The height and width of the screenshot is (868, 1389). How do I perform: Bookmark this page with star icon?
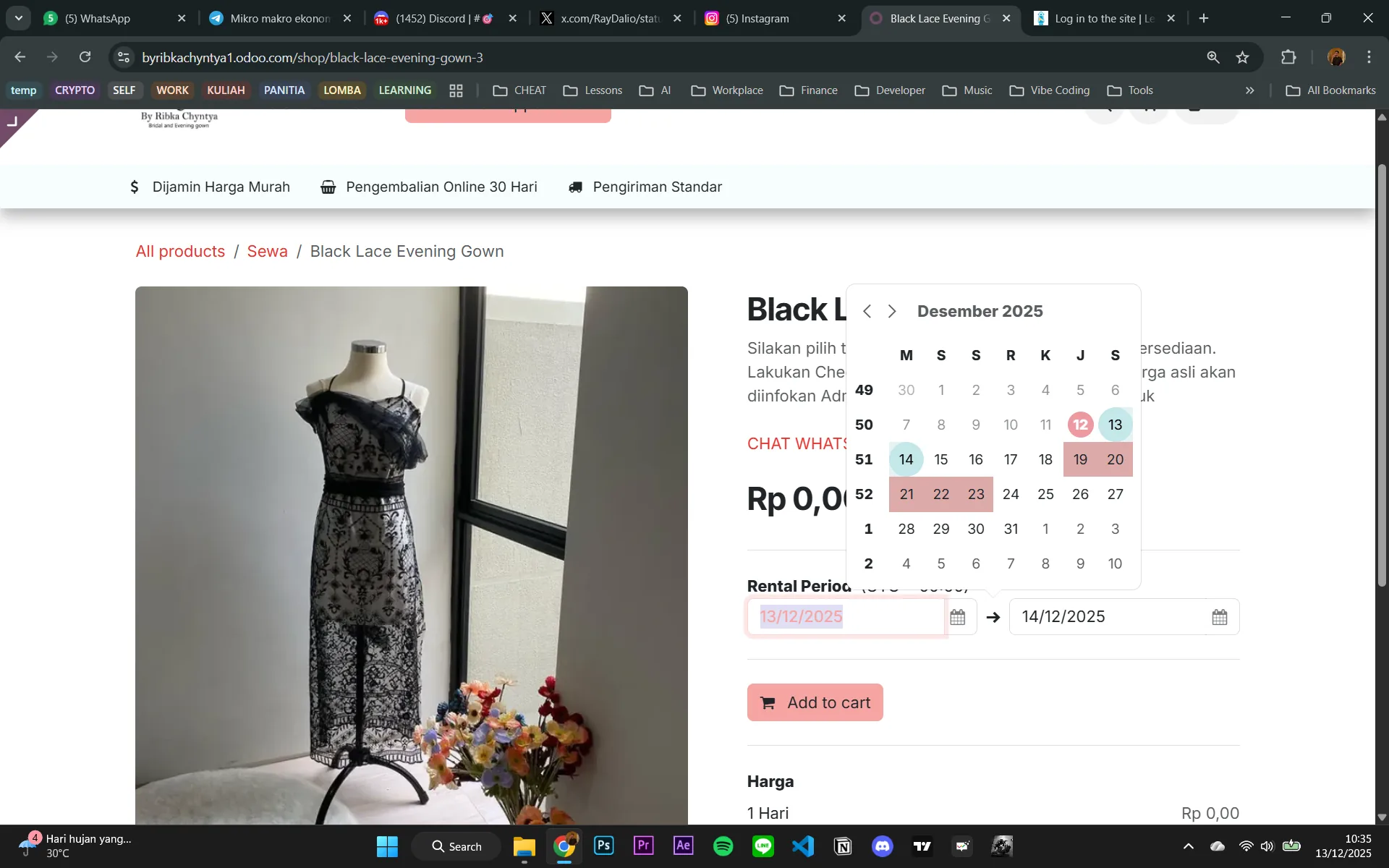tap(1243, 57)
